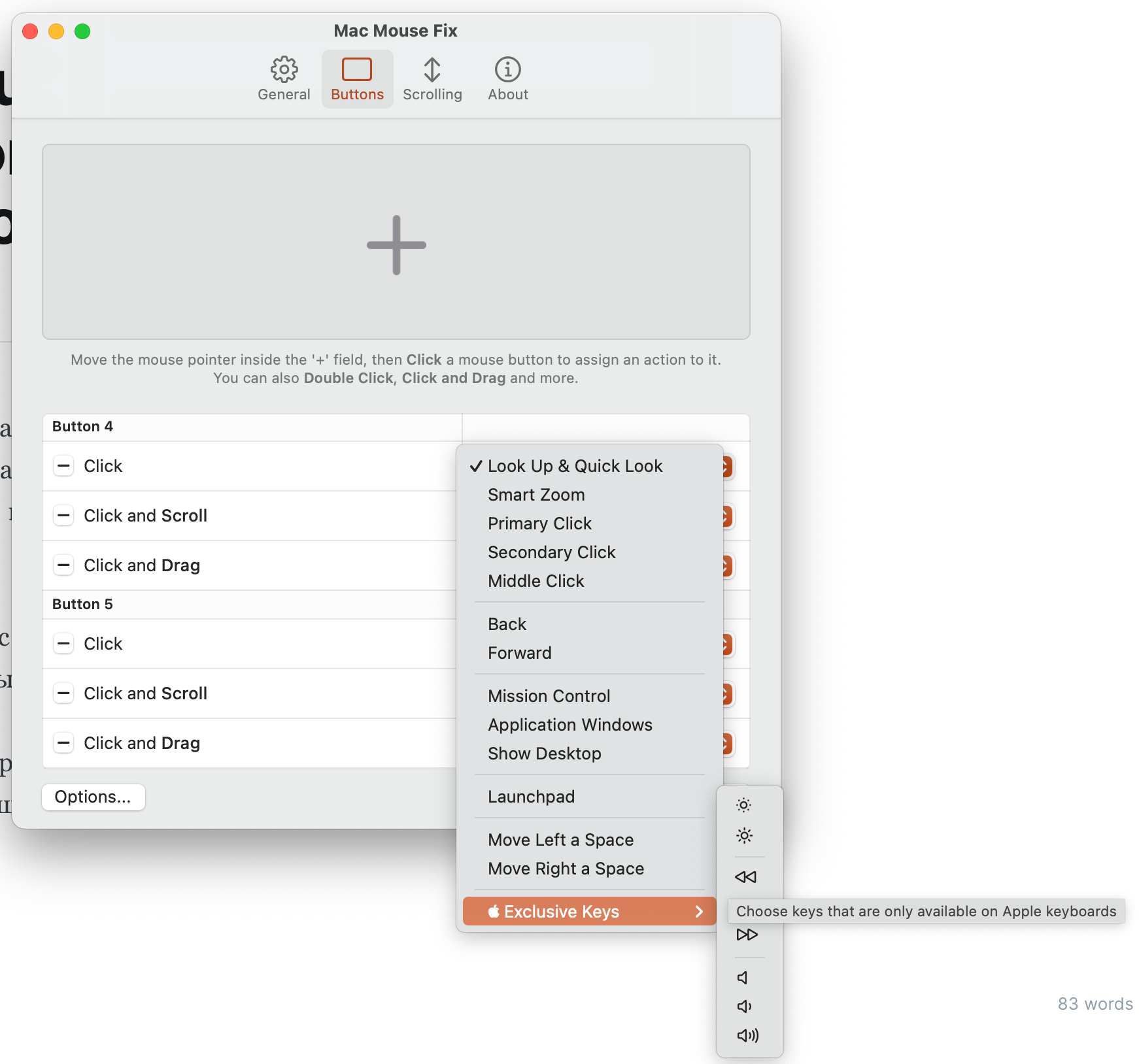Open the Options... button
The width and height of the screenshot is (1139, 1064).
point(93,797)
